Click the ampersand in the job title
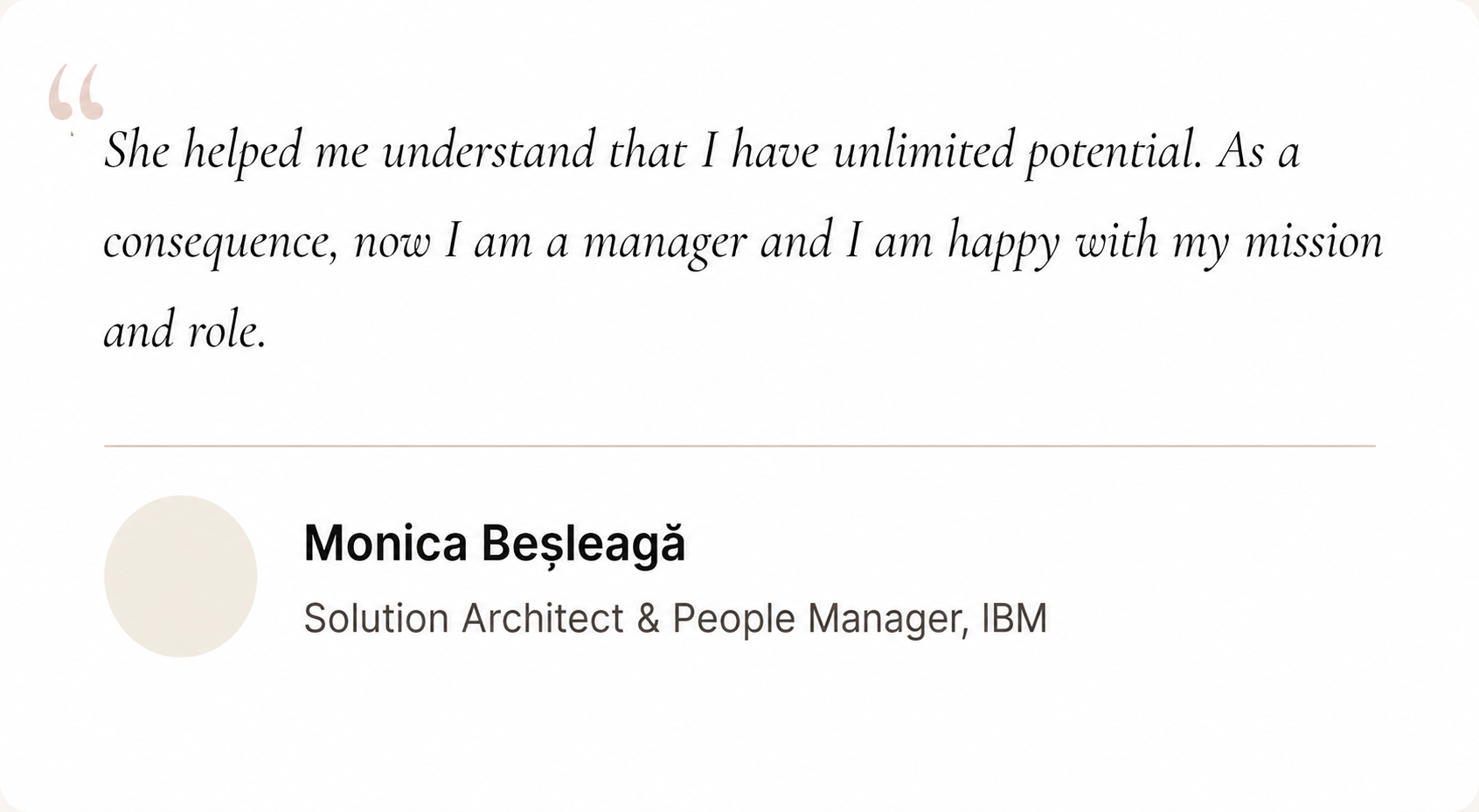Image resolution: width=1479 pixels, height=812 pixels. (x=648, y=618)
